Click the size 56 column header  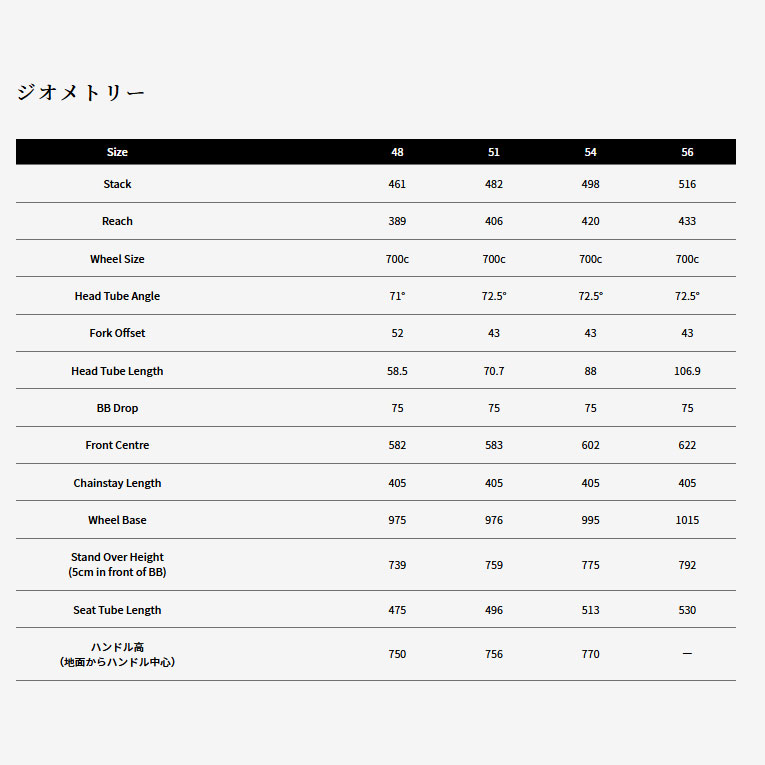[x=687, y=152]
